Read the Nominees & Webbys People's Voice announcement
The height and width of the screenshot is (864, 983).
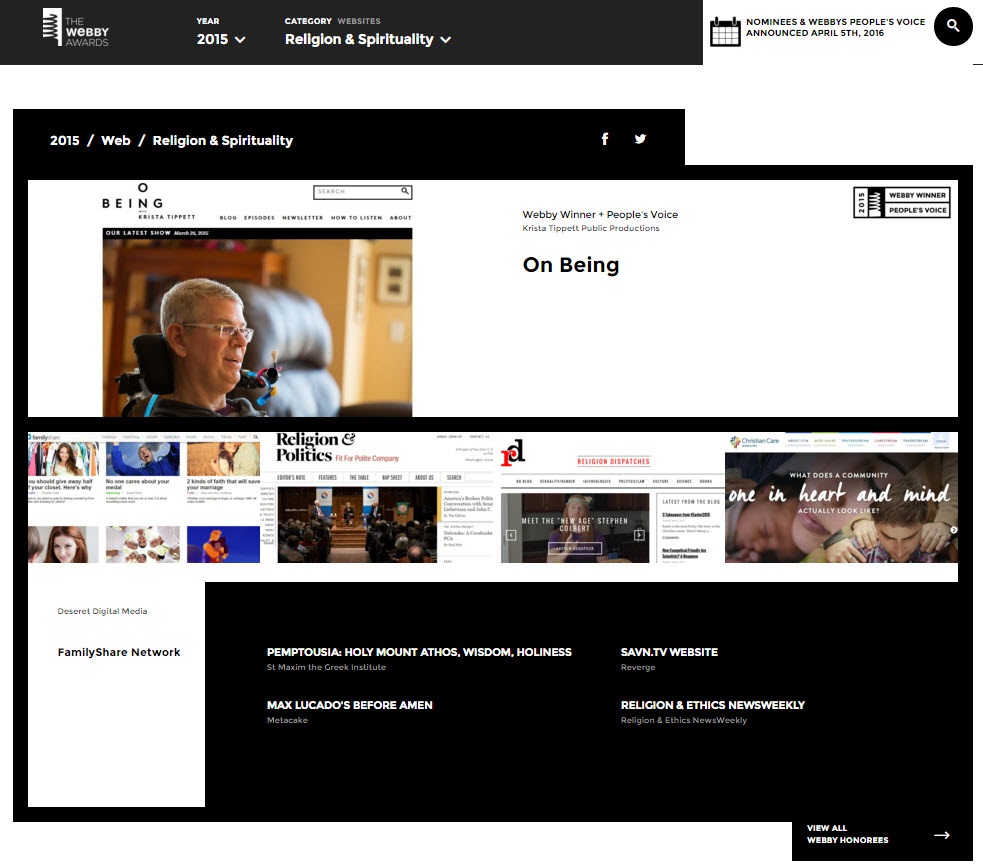click(x=835, y=27)
